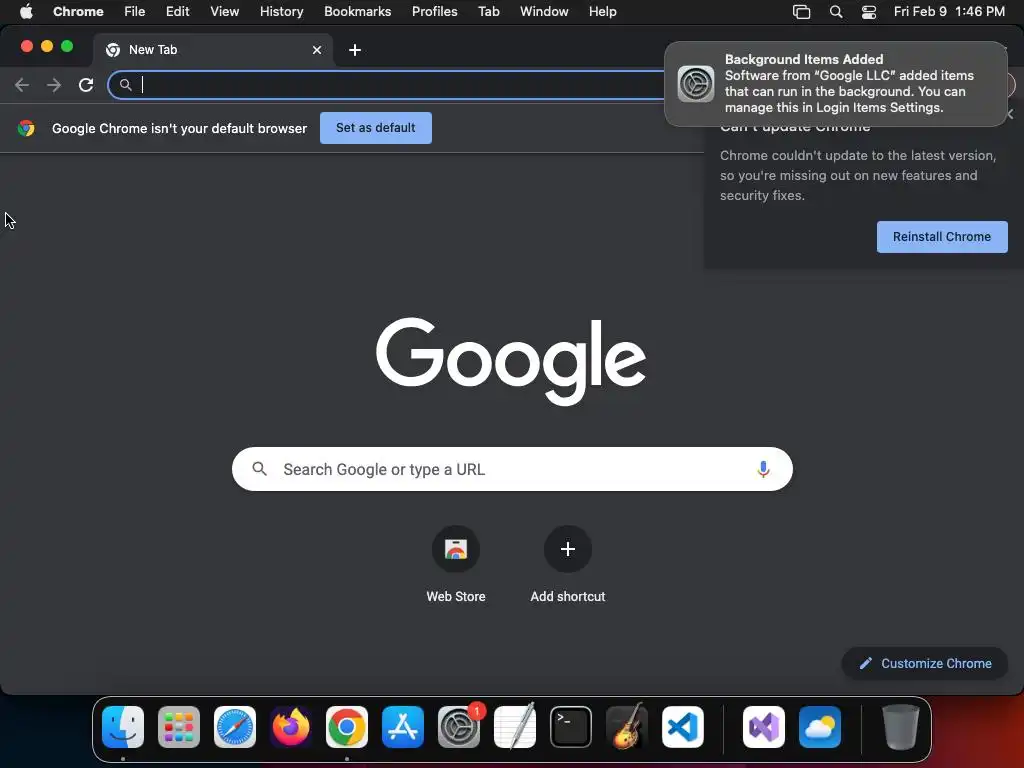
Task: Click the Chrome icon in the Dock
Action: [x=347, y=727]
